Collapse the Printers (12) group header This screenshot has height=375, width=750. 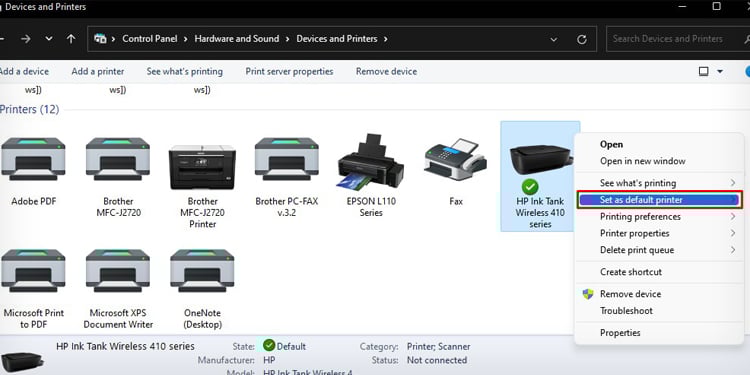point(29,110)
